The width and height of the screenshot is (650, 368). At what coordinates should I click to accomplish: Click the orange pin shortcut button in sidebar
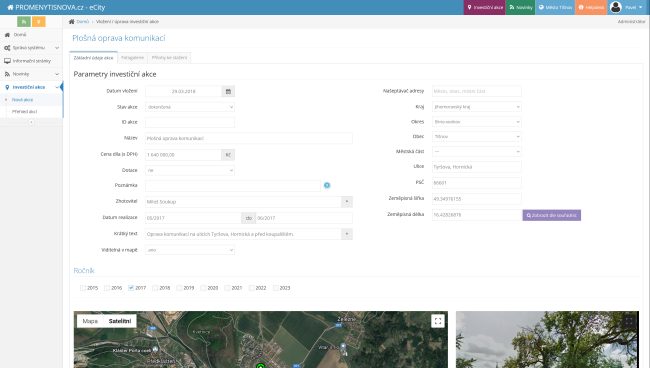click(39, 22)
